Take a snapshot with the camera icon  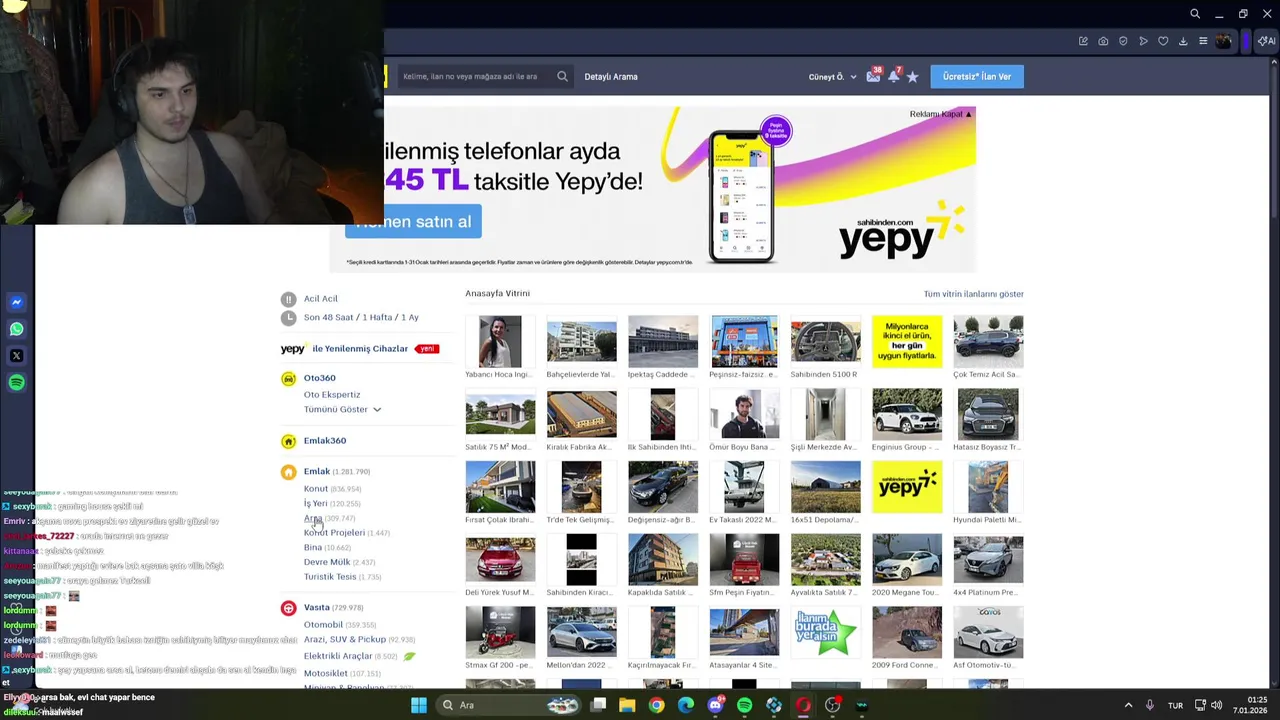1103,41
